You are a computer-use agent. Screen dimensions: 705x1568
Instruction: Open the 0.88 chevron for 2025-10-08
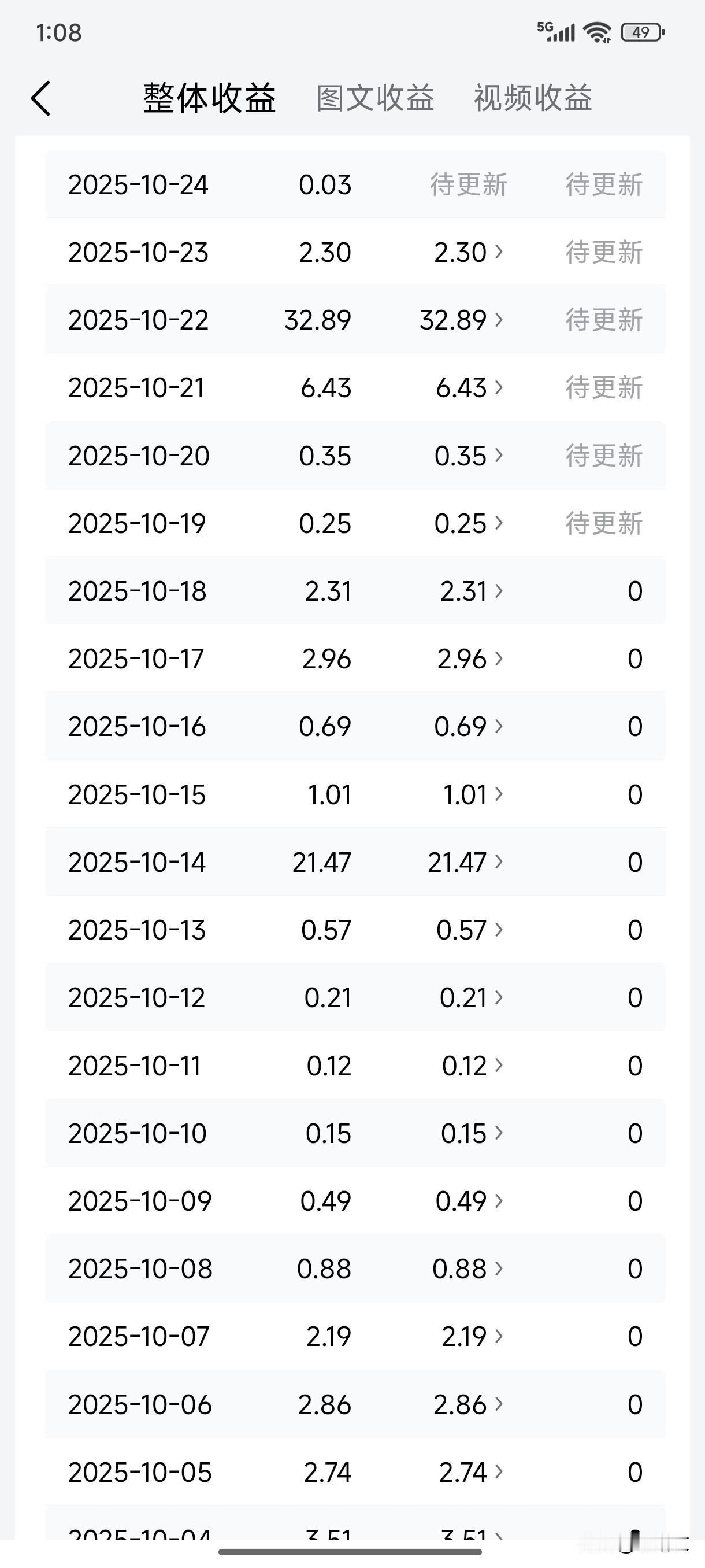click(499, 1268)
